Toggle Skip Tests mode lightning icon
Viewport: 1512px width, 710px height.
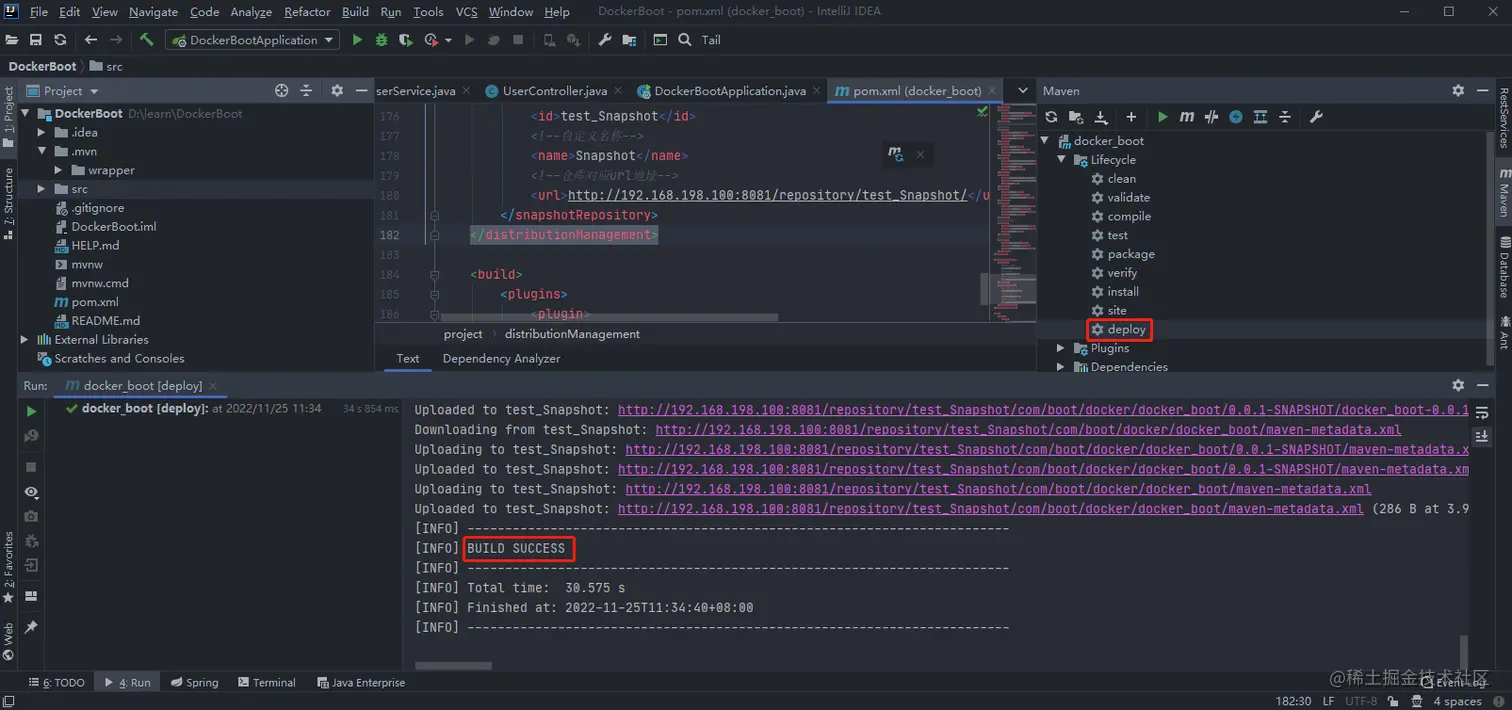coord(1236,117)
